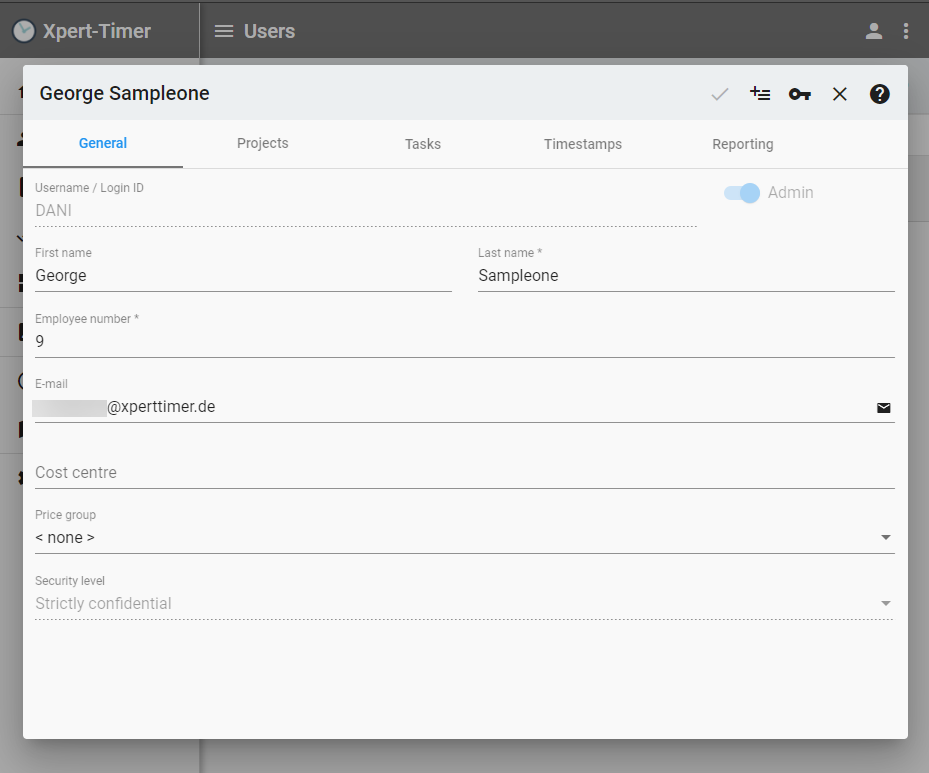This screenshot has width=929, height=773.
Task: Open the hamburger menu beside Users
Action: tap(224, 31)
